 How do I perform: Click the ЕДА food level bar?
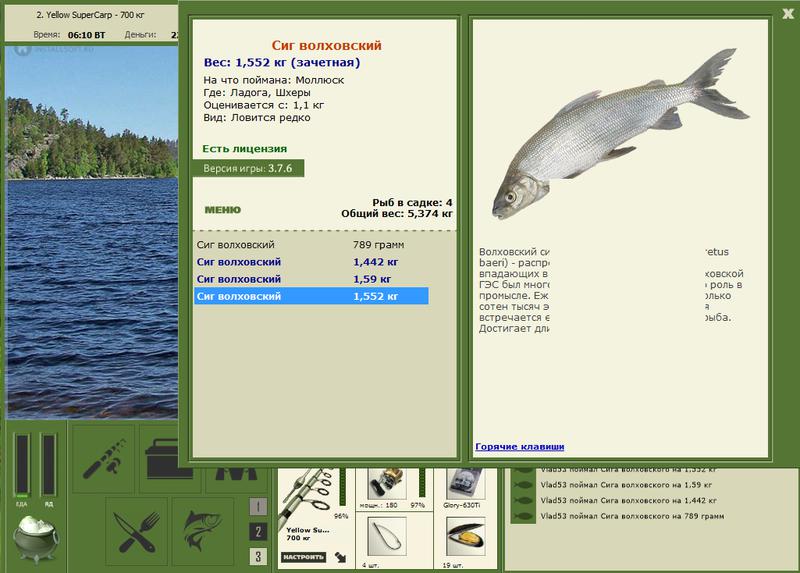click(x=21, y=465)
